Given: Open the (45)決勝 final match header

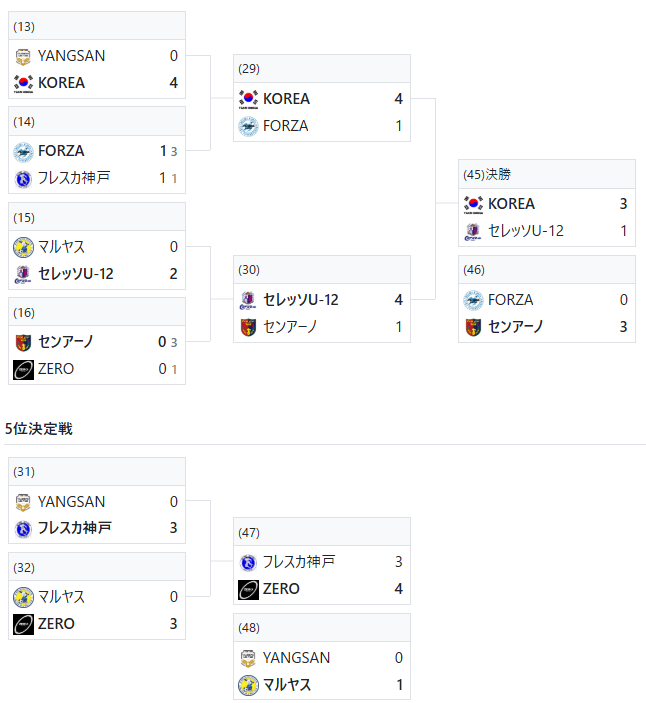Looking at the screenshot, I should pos(547,174).
